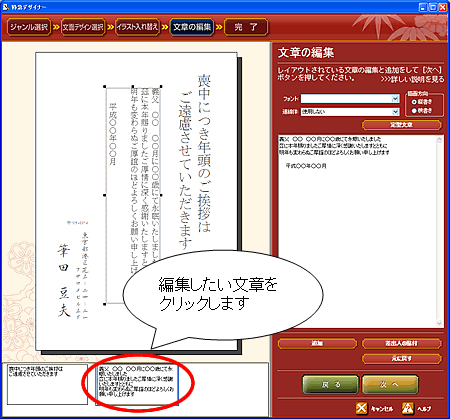450x419 pixels.
Task: Go to 文面デザイン選択 step tab
Action: (x=83, y=27)
